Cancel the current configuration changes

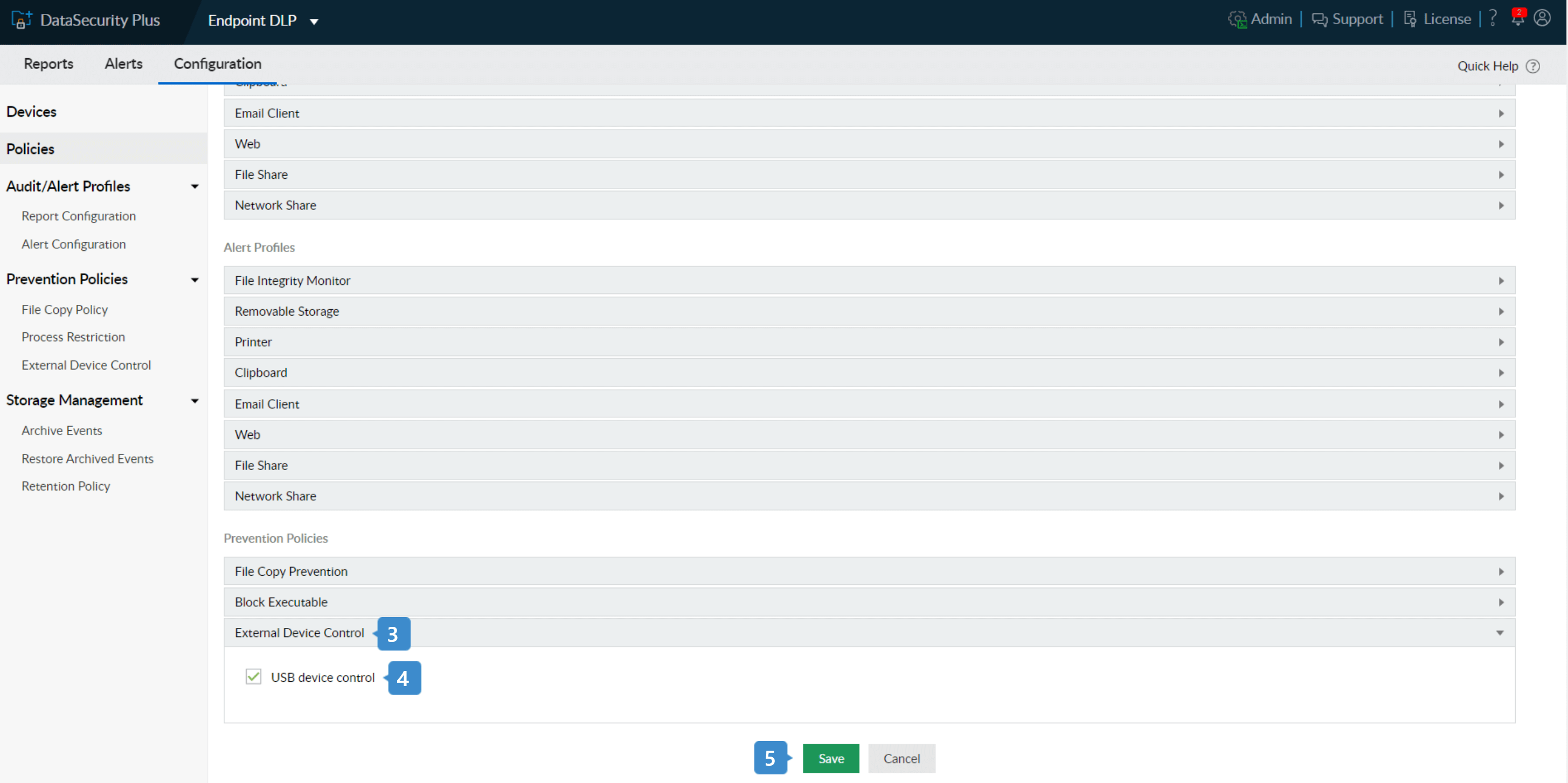(901, 758)
